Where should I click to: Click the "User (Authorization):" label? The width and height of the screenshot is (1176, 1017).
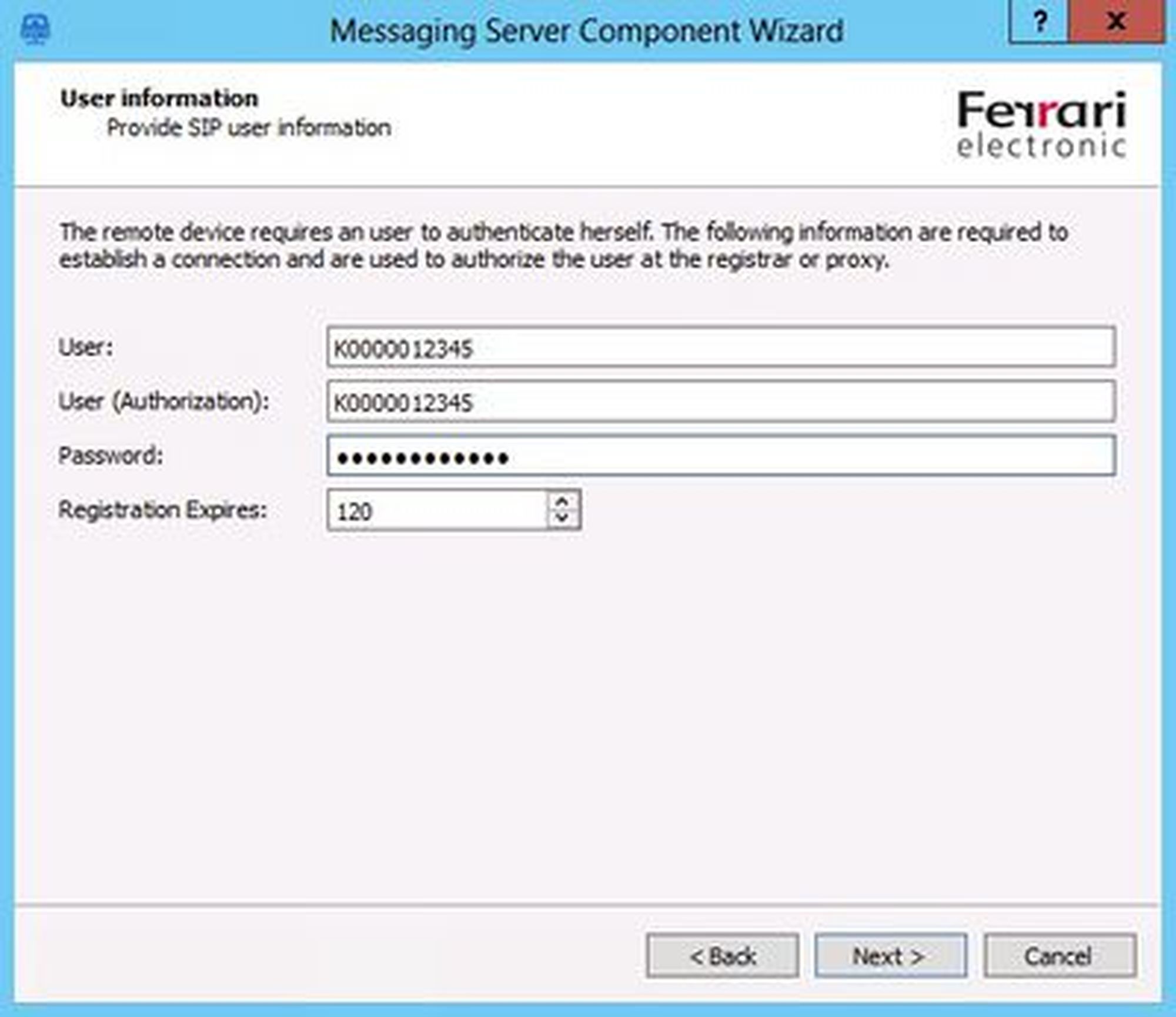164,402
